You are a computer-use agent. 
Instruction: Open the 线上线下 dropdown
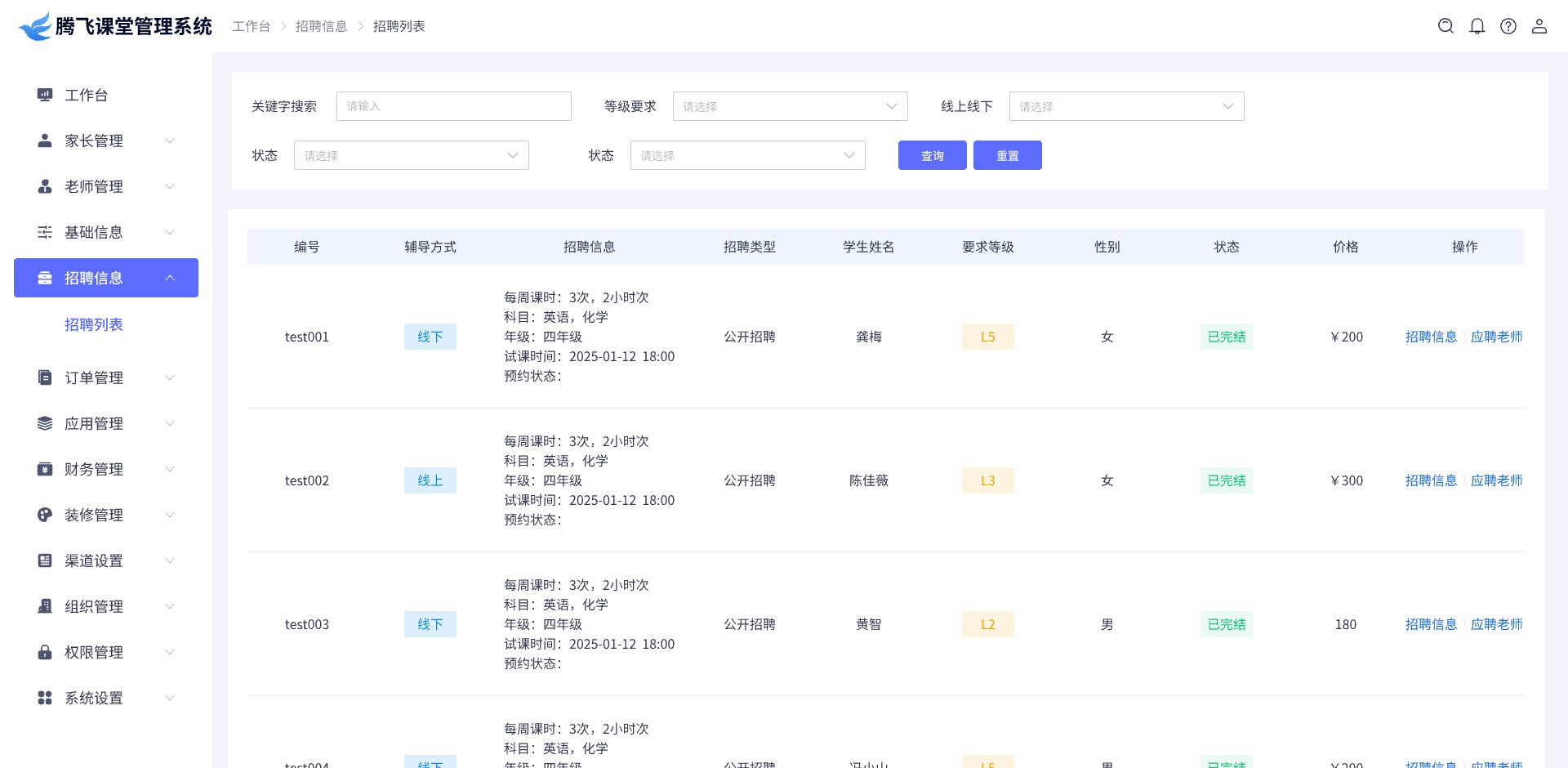click(x=1126, y=106)
